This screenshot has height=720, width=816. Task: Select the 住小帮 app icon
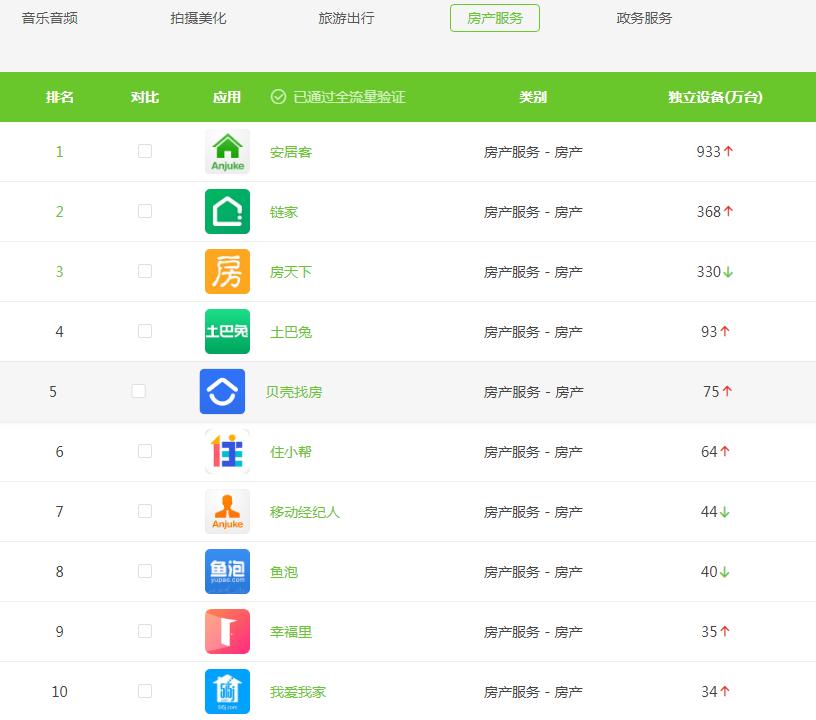pos(227,451)
